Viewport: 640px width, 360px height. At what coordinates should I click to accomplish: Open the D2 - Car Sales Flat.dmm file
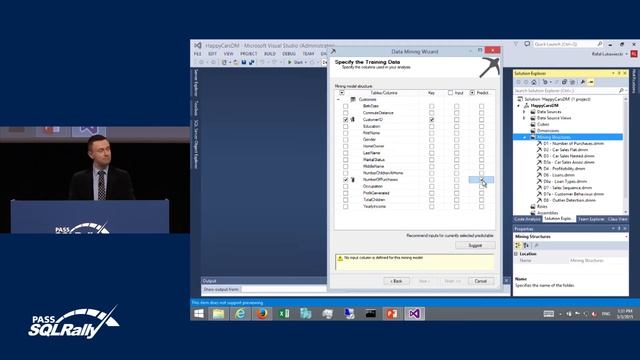point(565,150)
